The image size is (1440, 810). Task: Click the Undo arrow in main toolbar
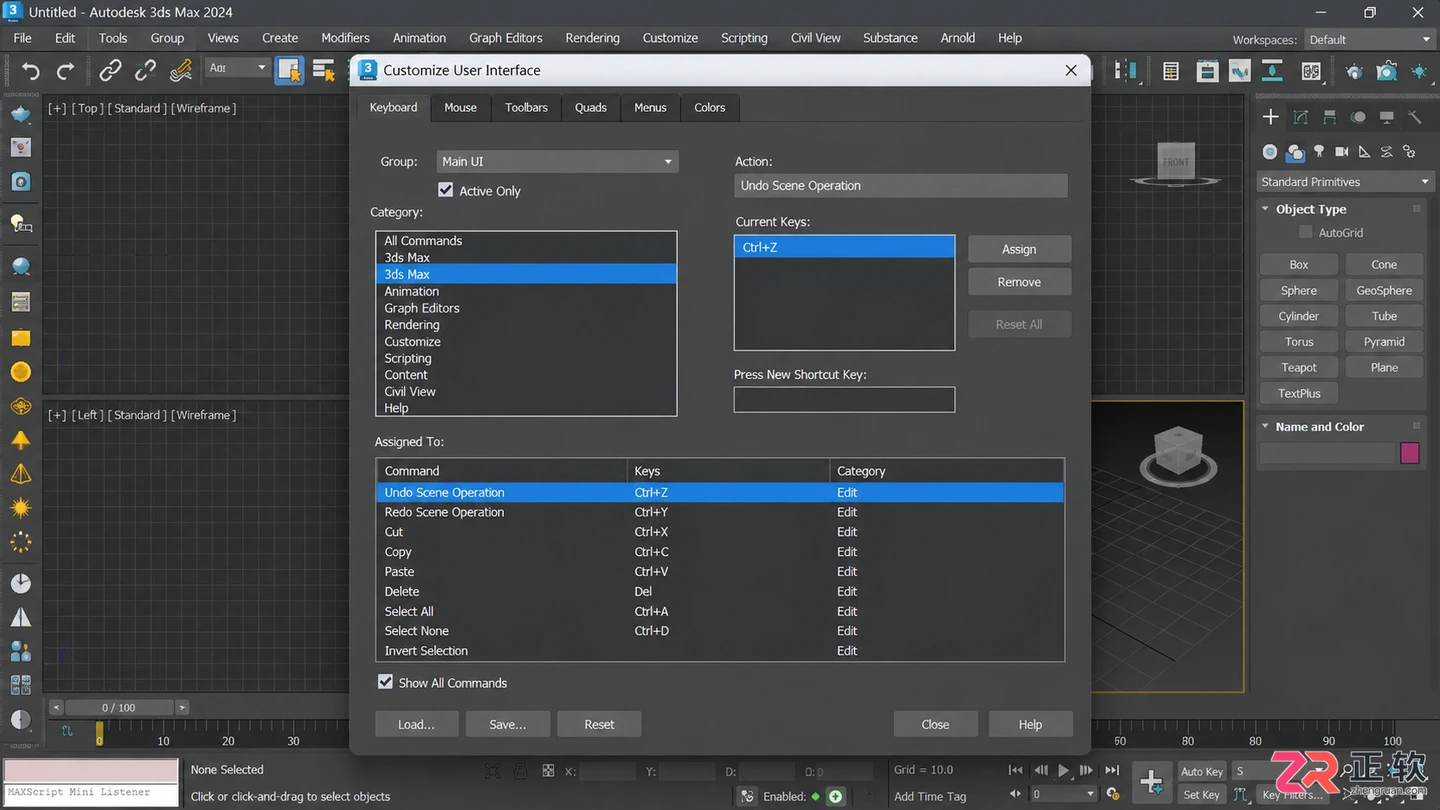[31, 70]
